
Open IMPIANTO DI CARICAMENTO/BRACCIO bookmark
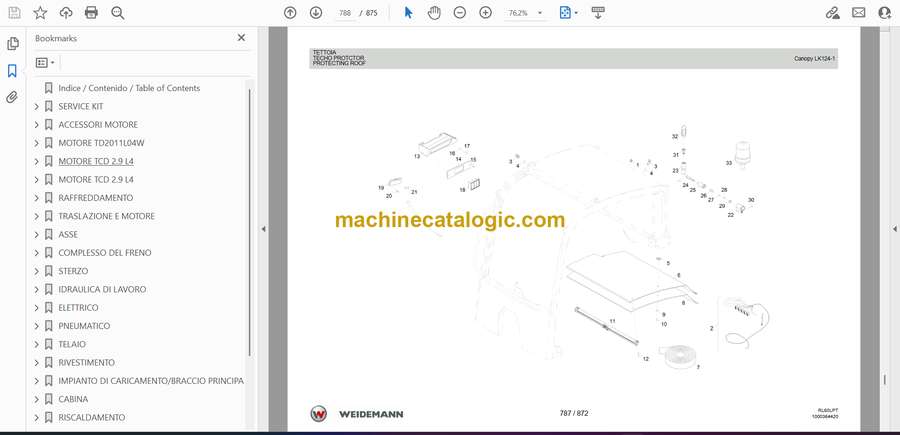[151, 381]
